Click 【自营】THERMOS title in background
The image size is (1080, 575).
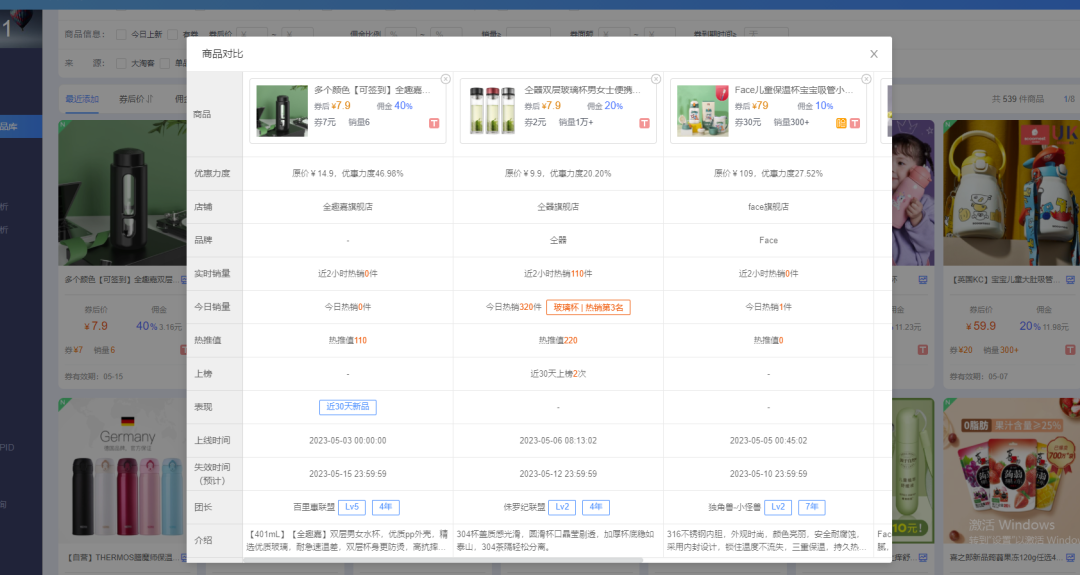tap(121, 557)
